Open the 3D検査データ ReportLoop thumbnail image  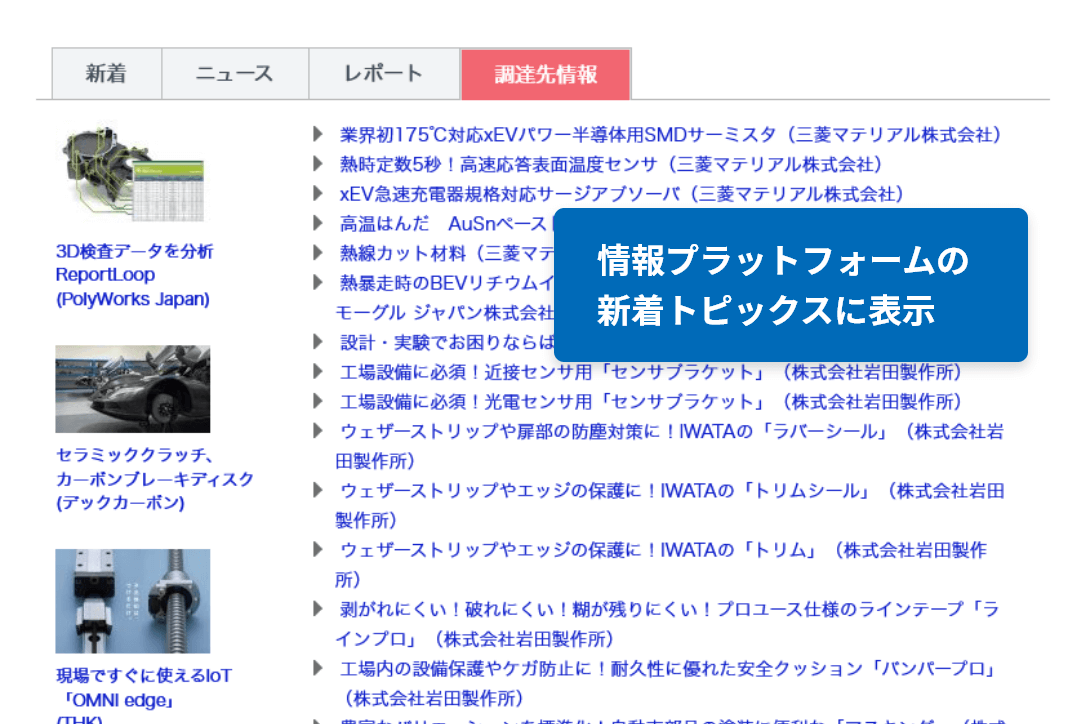[133, 174]
